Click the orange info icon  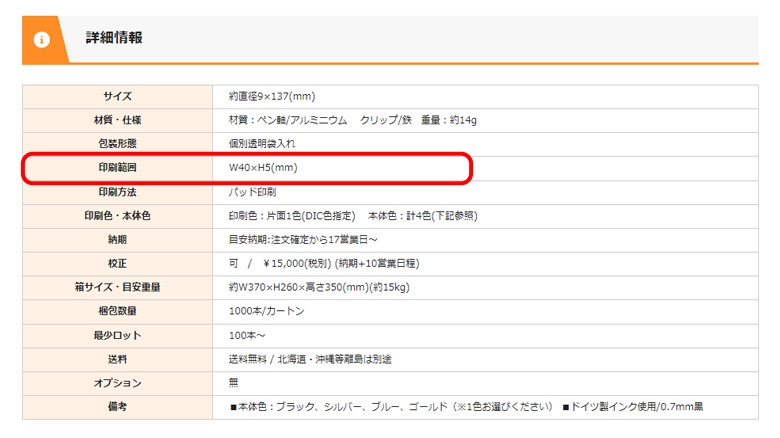pyautogui.click(x=42, y=40)
